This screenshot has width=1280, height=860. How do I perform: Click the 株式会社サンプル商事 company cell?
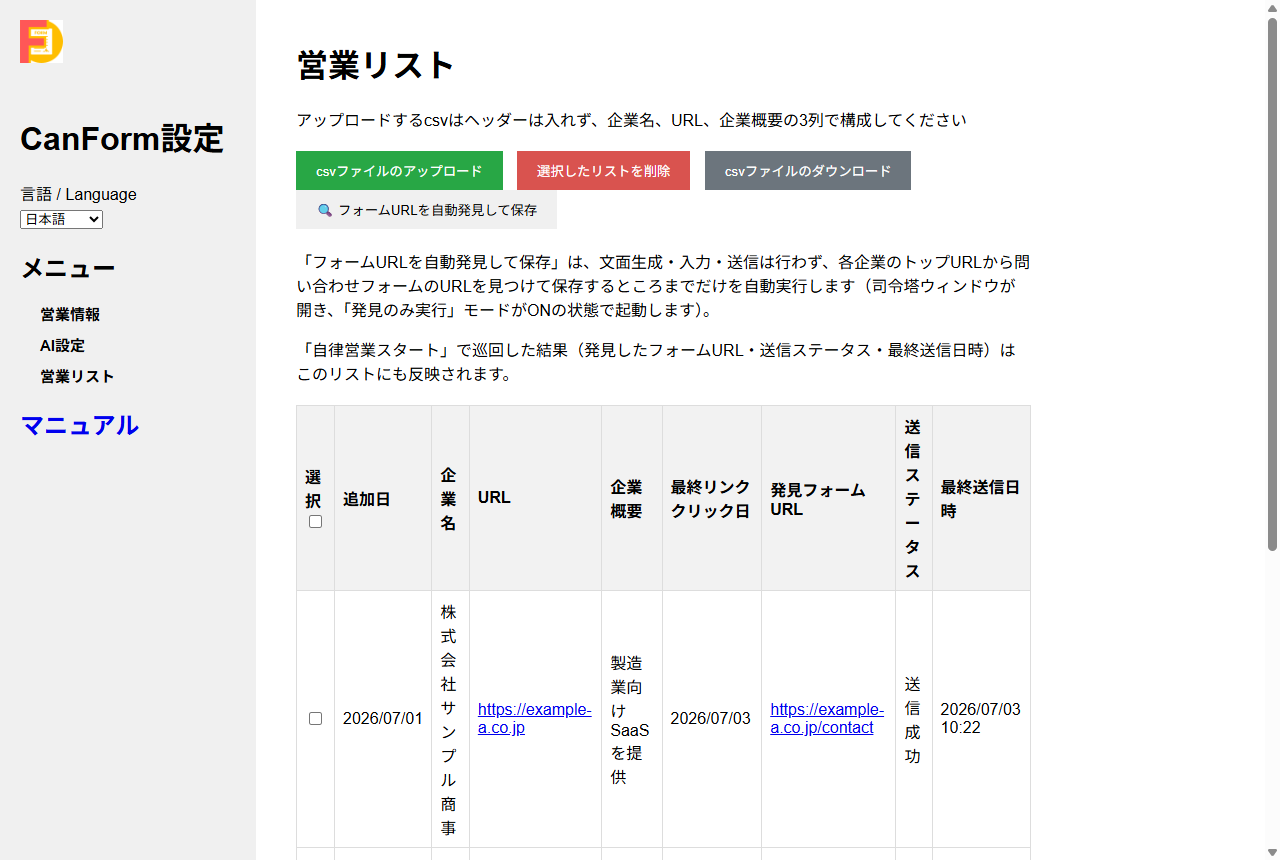pyautogui.click(x=450, y=719)
